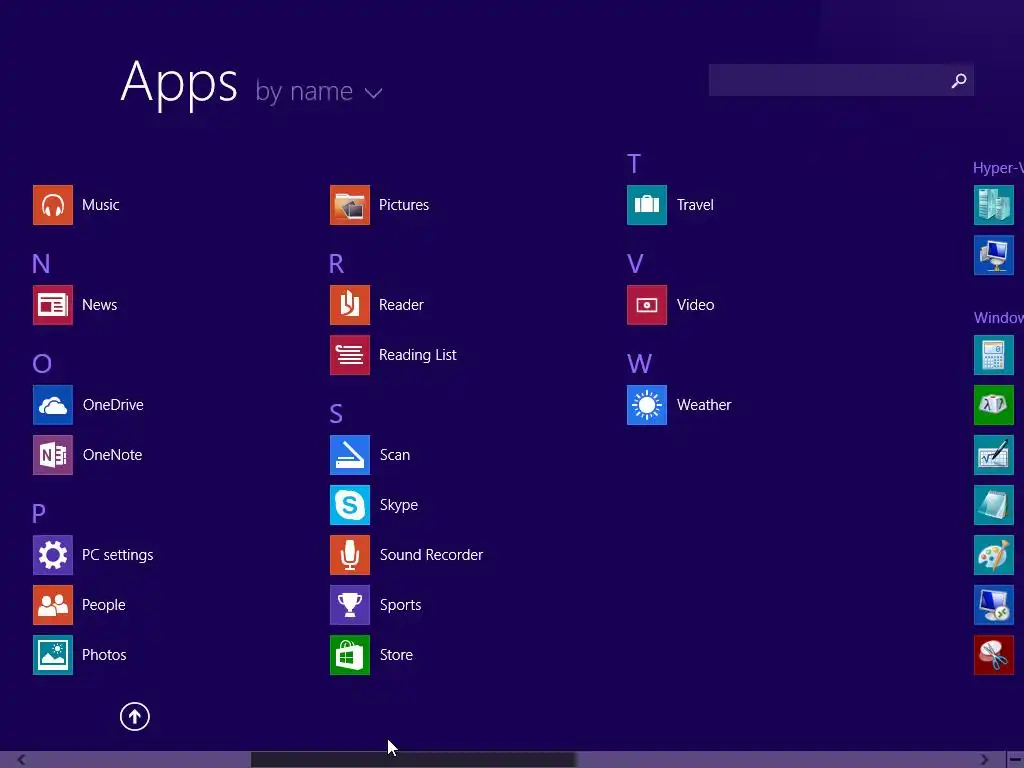Click the 'Sound Recorder' label

pyautogui.click(x=432, y=555)
